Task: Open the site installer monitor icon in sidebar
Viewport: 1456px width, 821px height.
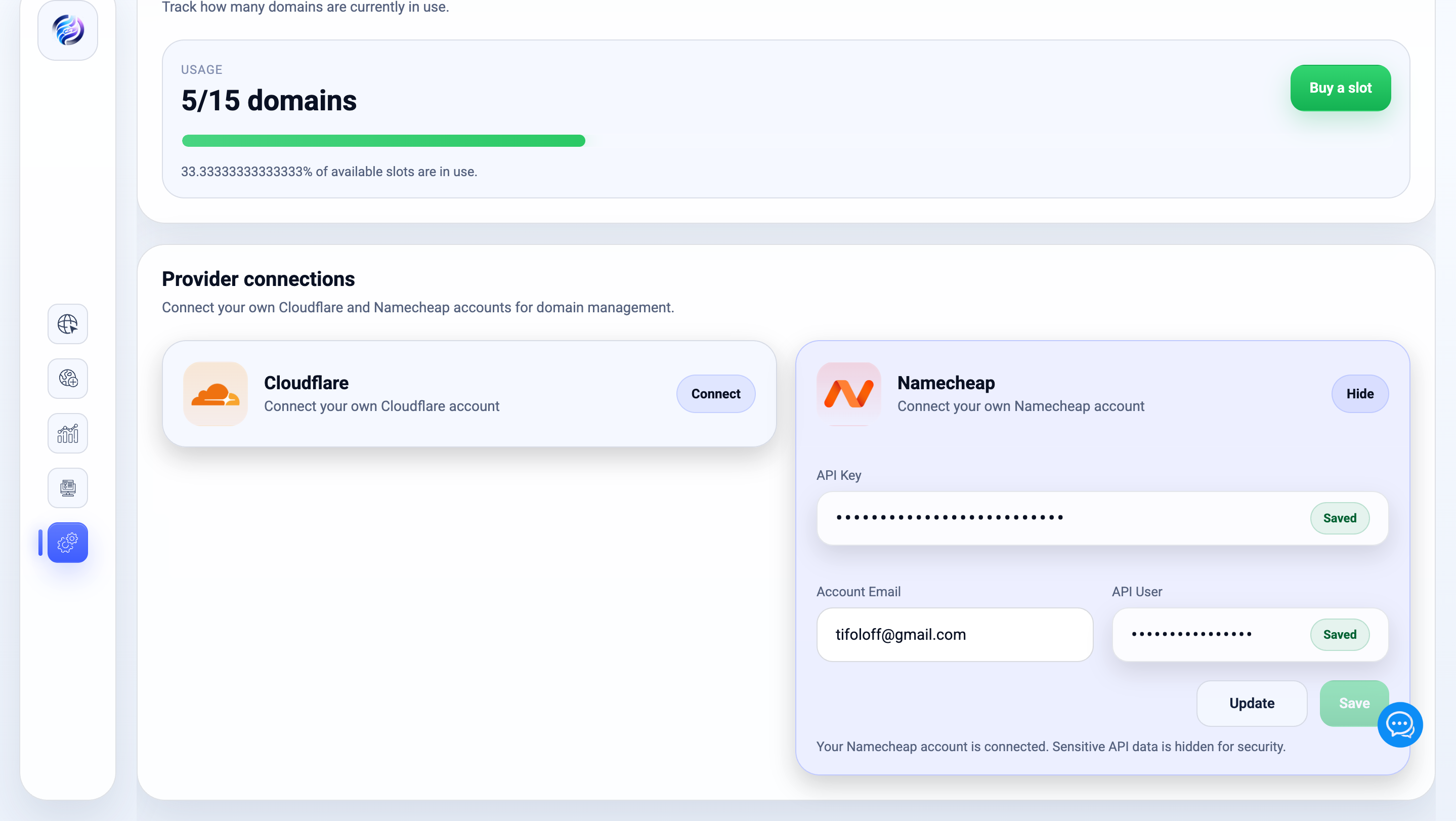Action: coord(67,487)
